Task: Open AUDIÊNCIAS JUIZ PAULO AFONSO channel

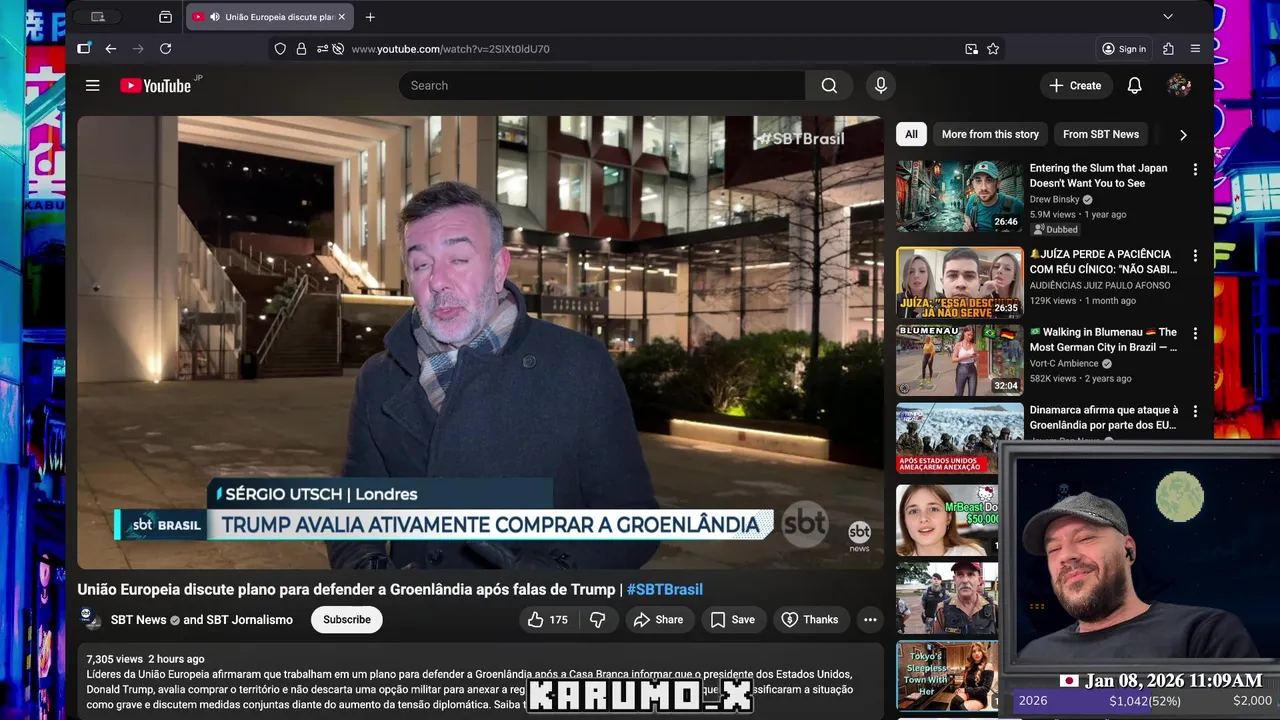Action: tap(1100, 286)
